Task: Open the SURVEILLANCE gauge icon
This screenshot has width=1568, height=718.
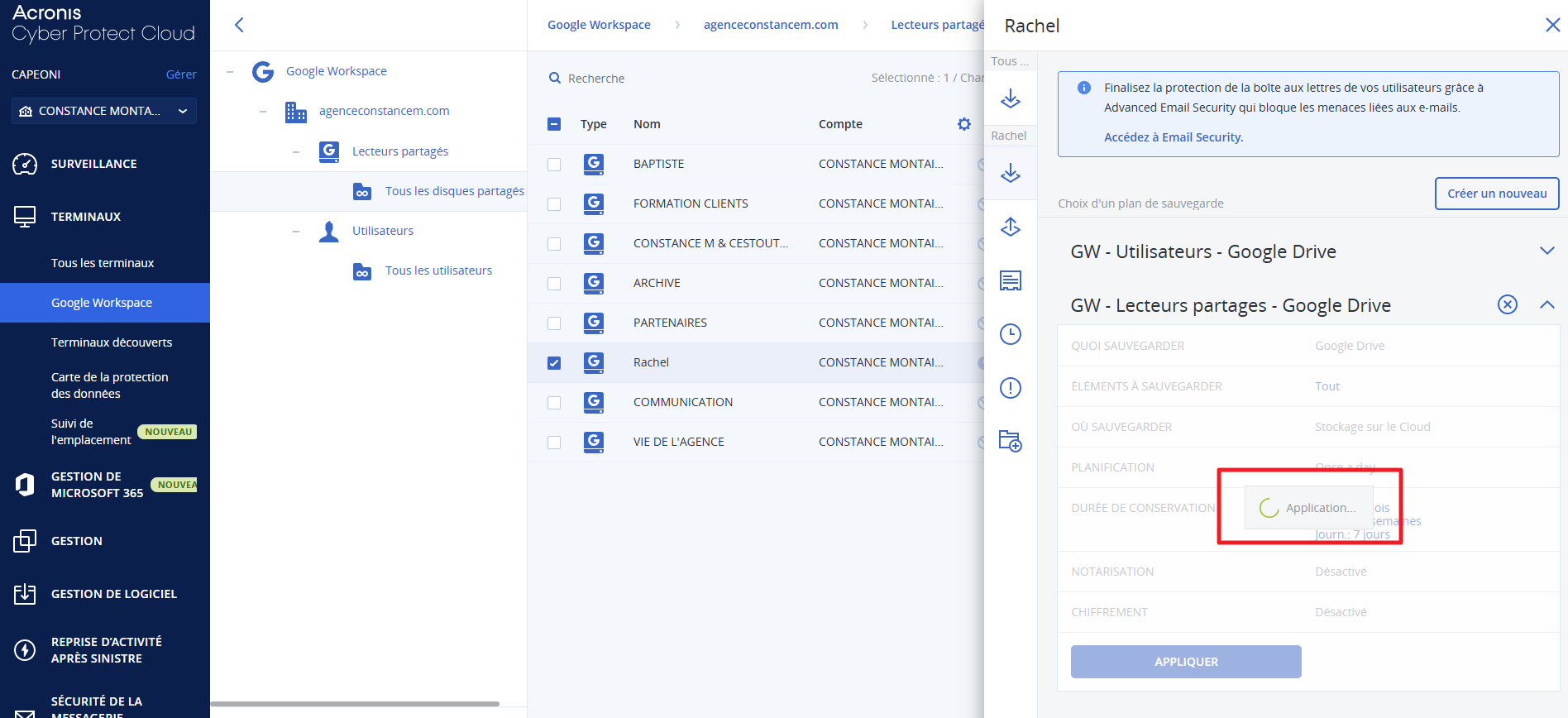Action: 25,164
